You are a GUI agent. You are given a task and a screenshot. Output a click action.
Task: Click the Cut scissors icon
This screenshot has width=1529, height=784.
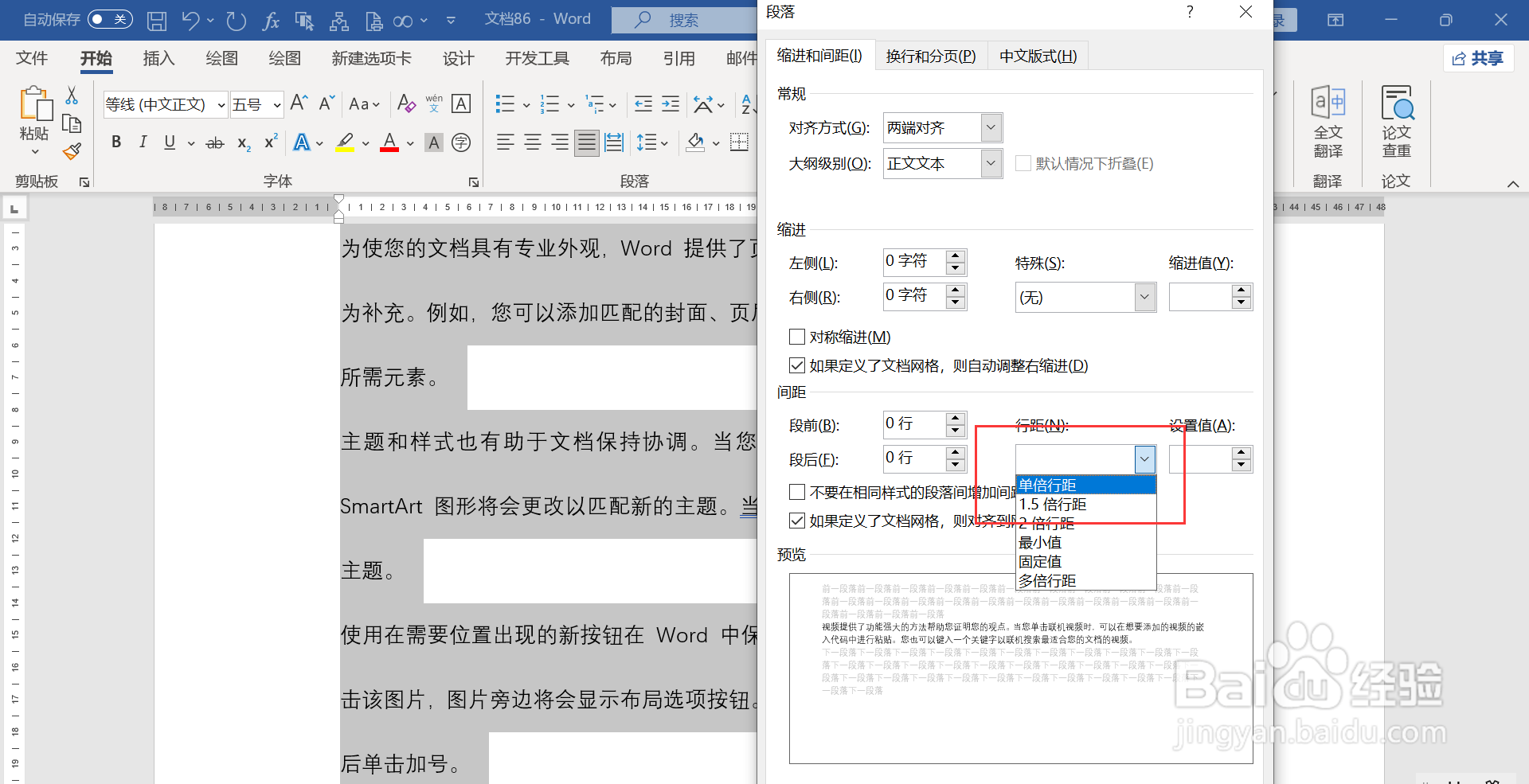72,96
